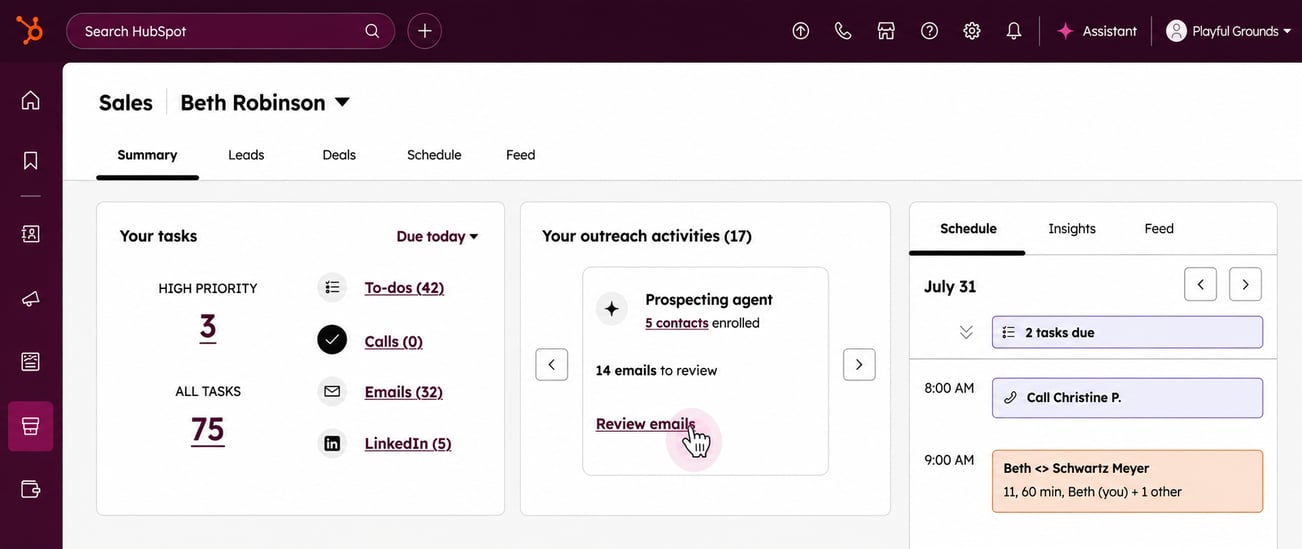
Task: Select Schedule tab in right panel
Action: [968, 229]
